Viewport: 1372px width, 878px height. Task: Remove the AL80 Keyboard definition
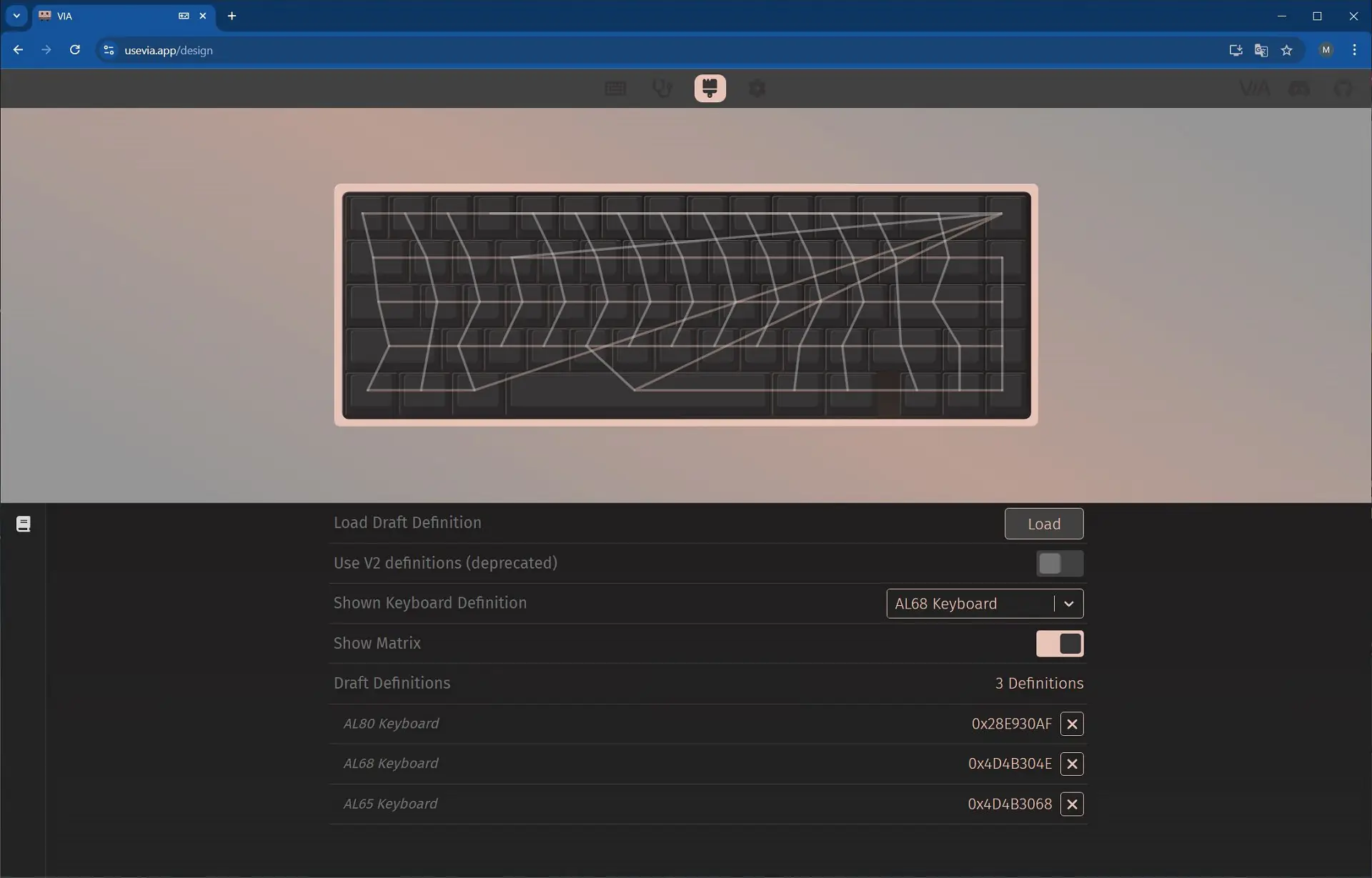[1071, 724]
